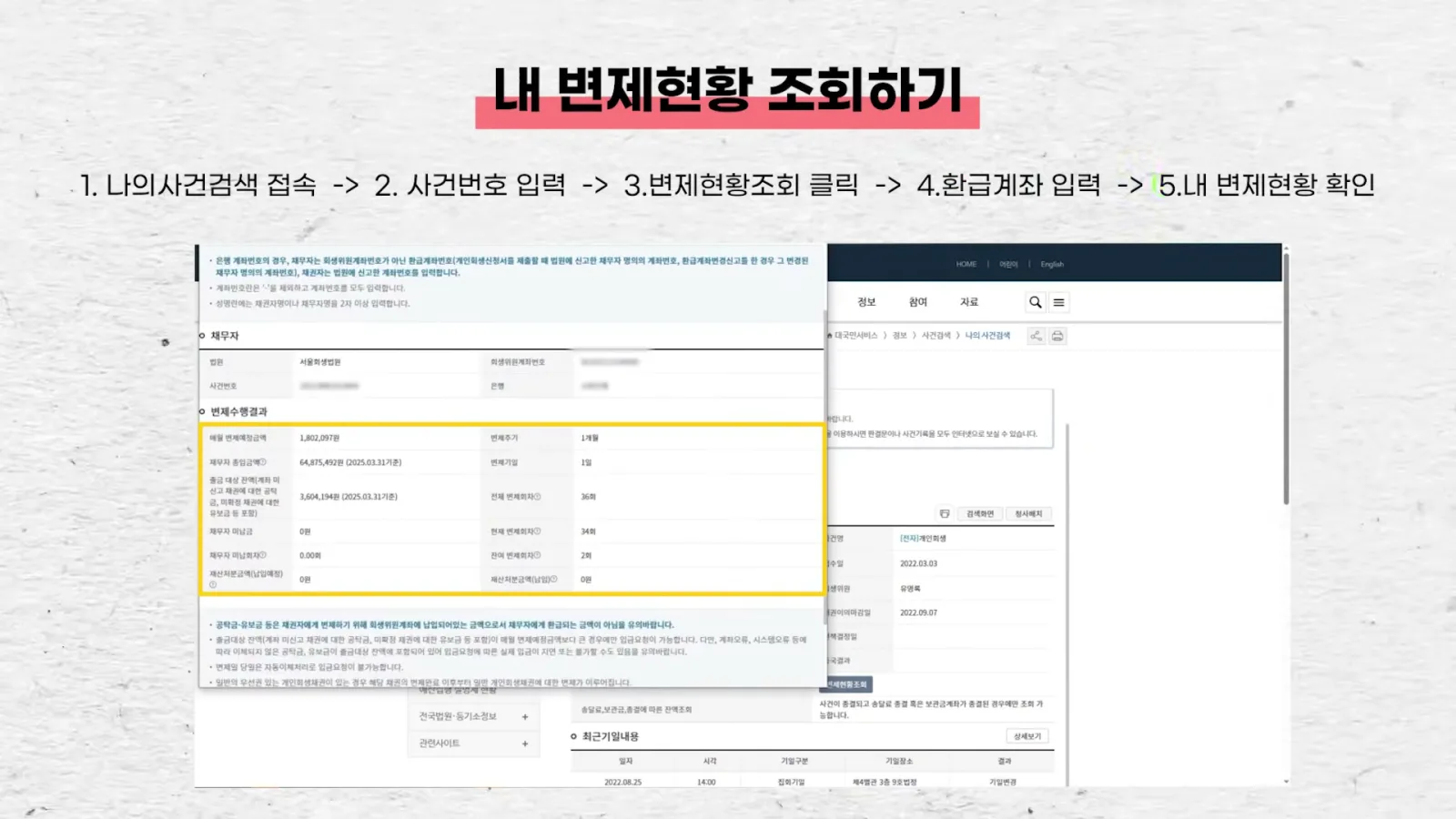Click info icon next to 잔여 변제회차
The height and width of the screenshot is (819, 1456).
click(538, 555)
